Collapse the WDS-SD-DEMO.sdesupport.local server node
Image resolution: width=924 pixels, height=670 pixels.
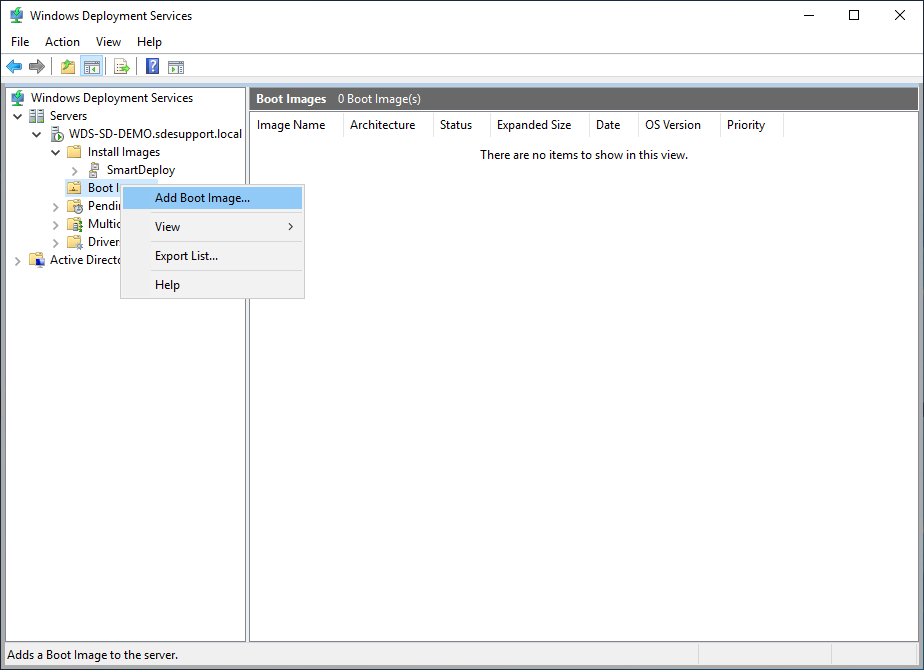[x=37, y=134]
